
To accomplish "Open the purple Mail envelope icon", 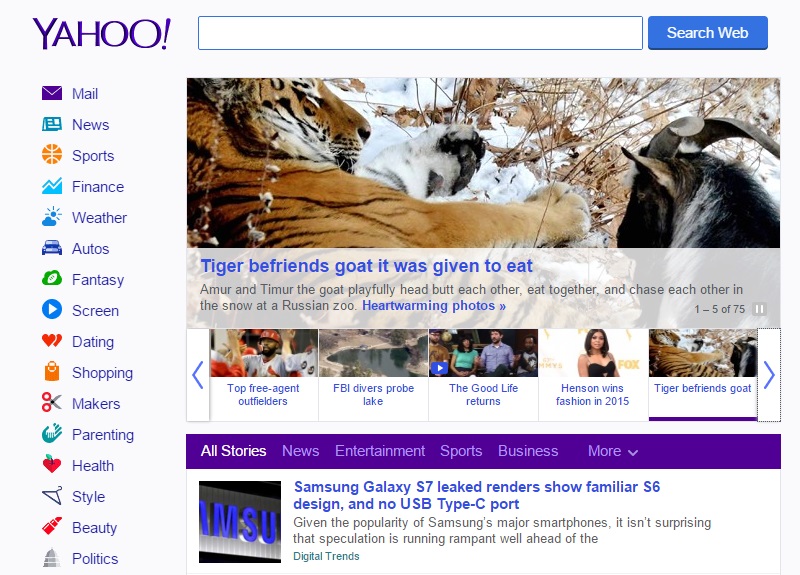I will 52,93.
